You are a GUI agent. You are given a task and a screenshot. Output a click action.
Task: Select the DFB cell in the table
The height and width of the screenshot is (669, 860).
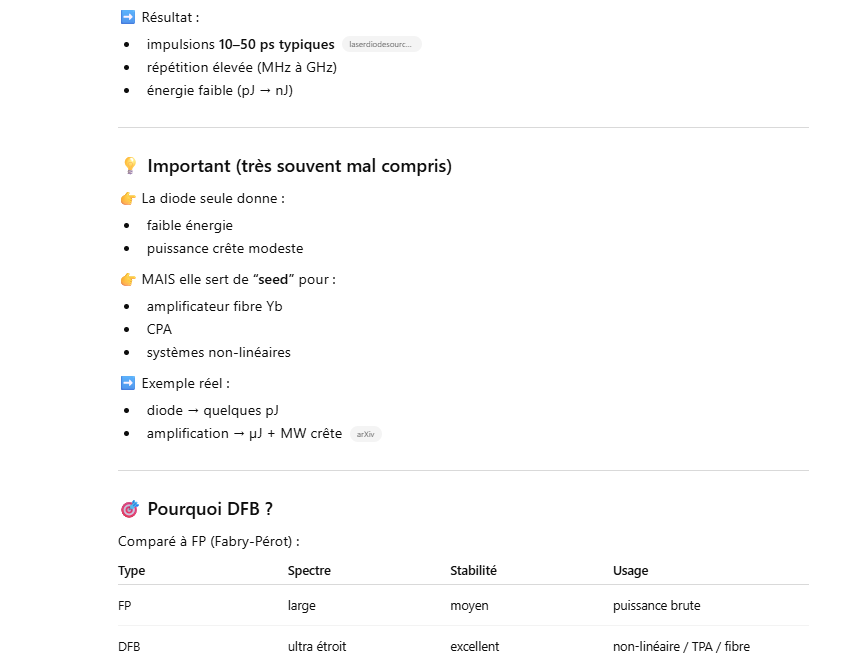pyautogui.click(x=129, y=647)
